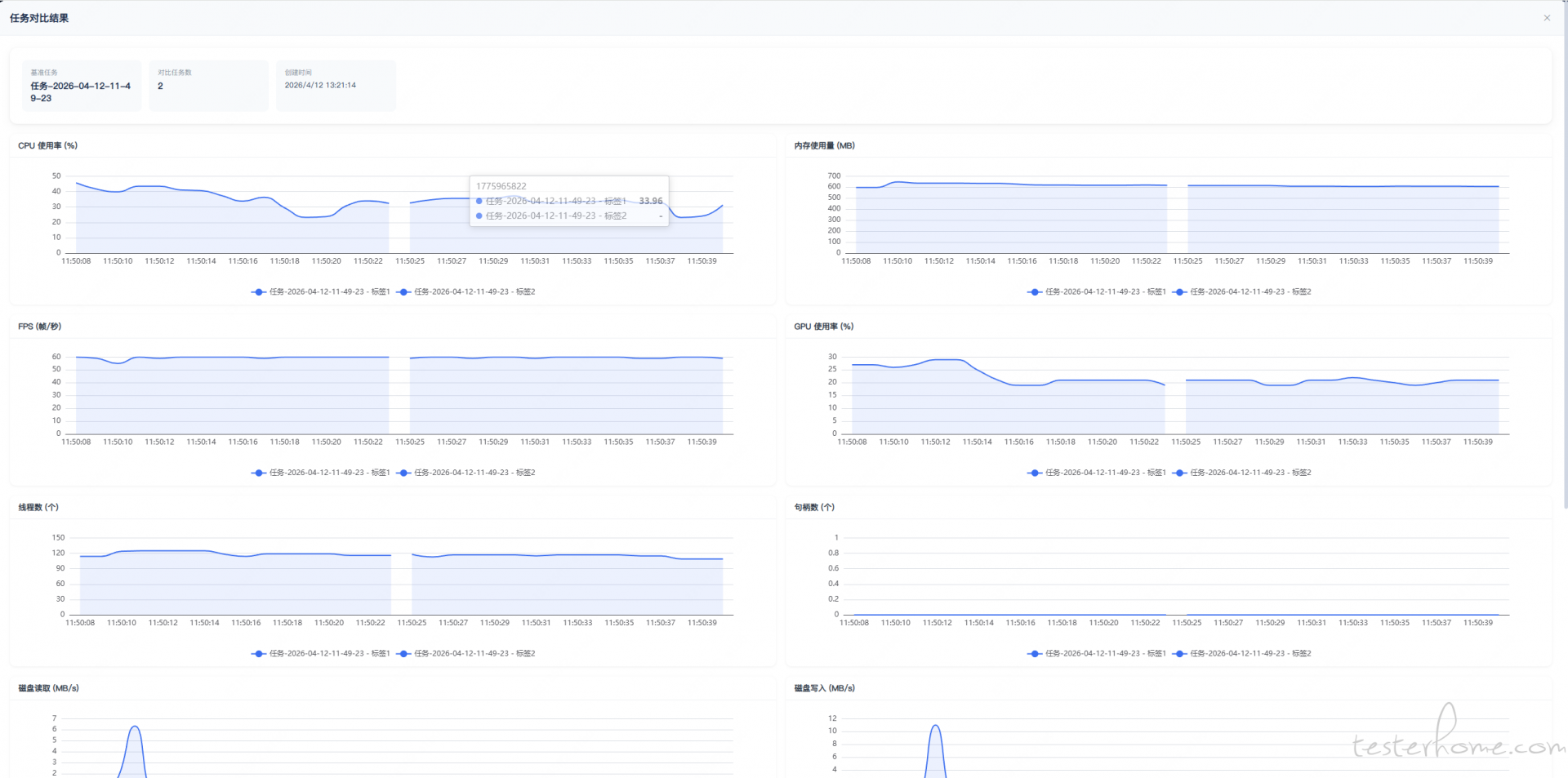Click the 创建时间 card
Viewport: 1568px width, 778px height.
336,85
